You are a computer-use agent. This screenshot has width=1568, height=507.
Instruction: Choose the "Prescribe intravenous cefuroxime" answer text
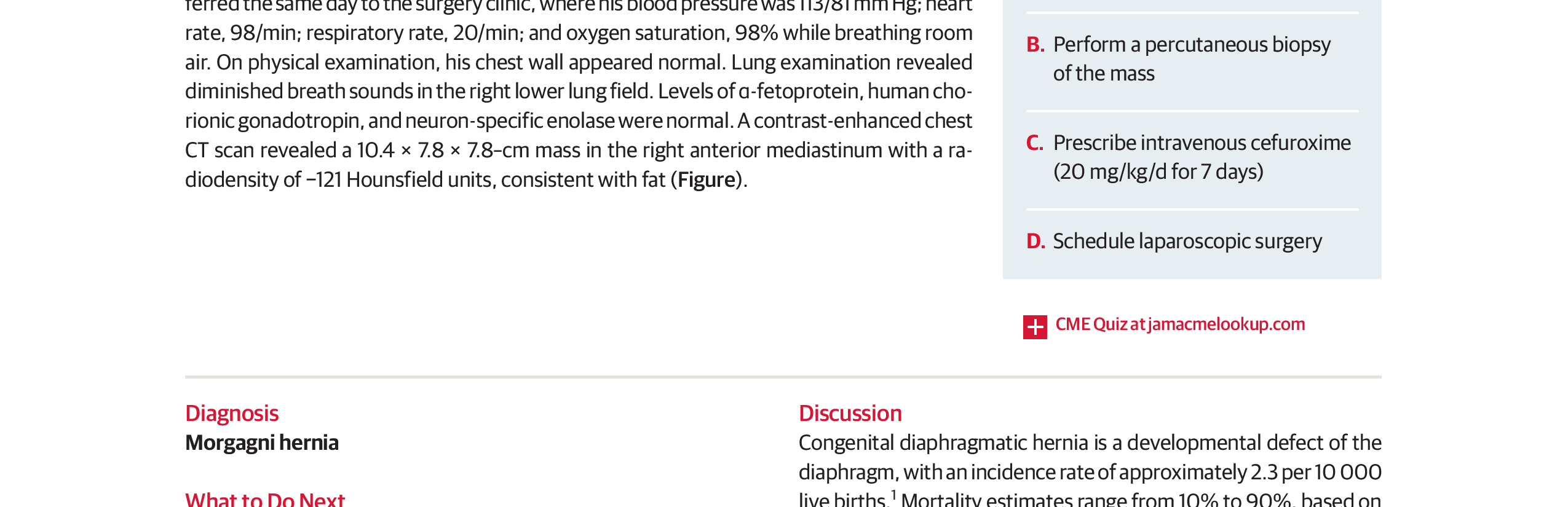click(x=1202, y=143)
